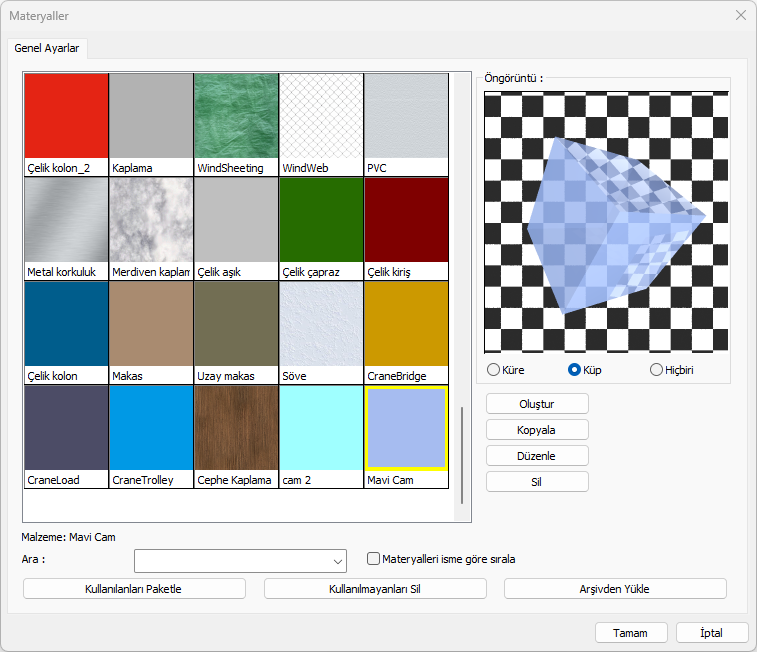Select the Çelik kolon_2 red swatch

pyautogui.click(x=66, y=116)
